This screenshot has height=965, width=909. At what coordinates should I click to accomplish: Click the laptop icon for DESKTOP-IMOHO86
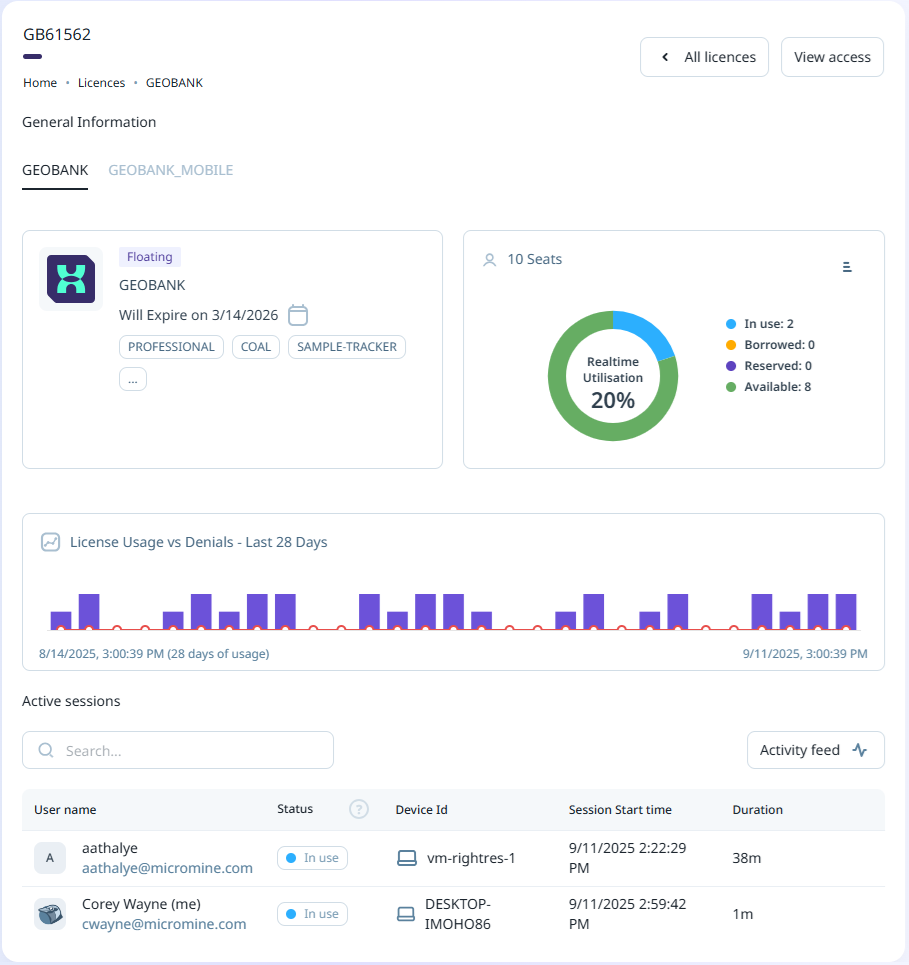[407, 914]
